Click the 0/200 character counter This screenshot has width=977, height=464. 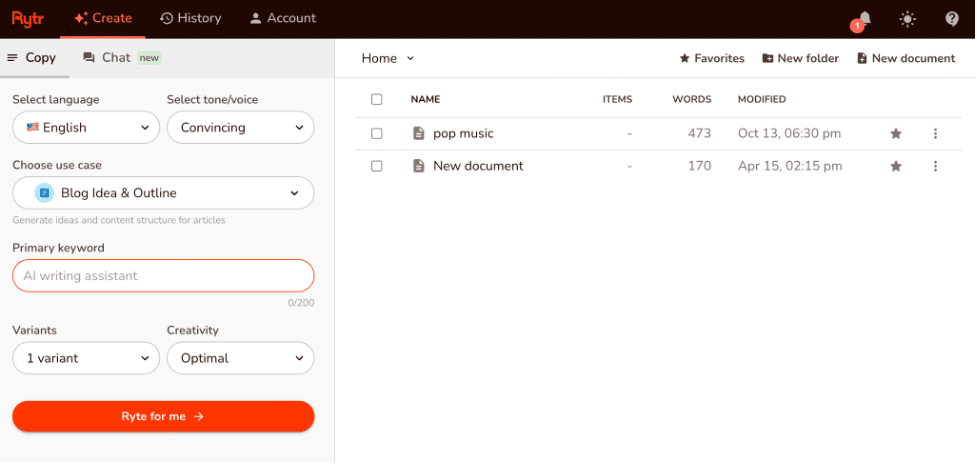(x=301, y=303)
